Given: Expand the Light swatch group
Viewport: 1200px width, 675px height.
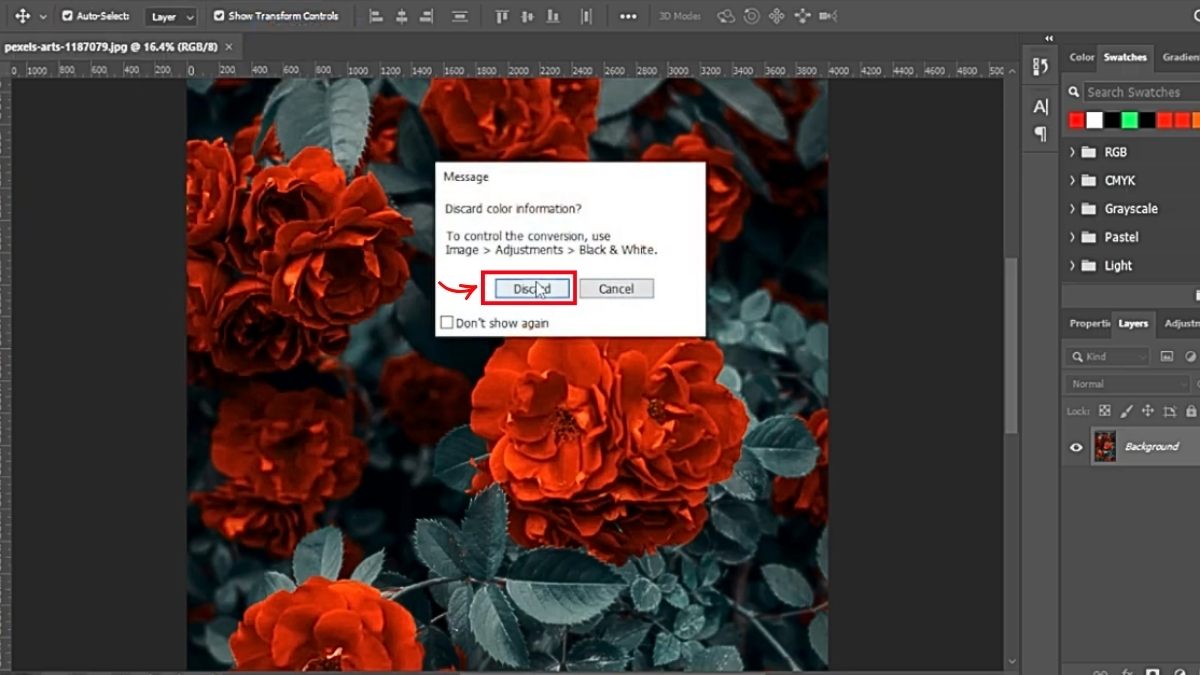Looking at the screenshot, I should [x=1073, y=265].
